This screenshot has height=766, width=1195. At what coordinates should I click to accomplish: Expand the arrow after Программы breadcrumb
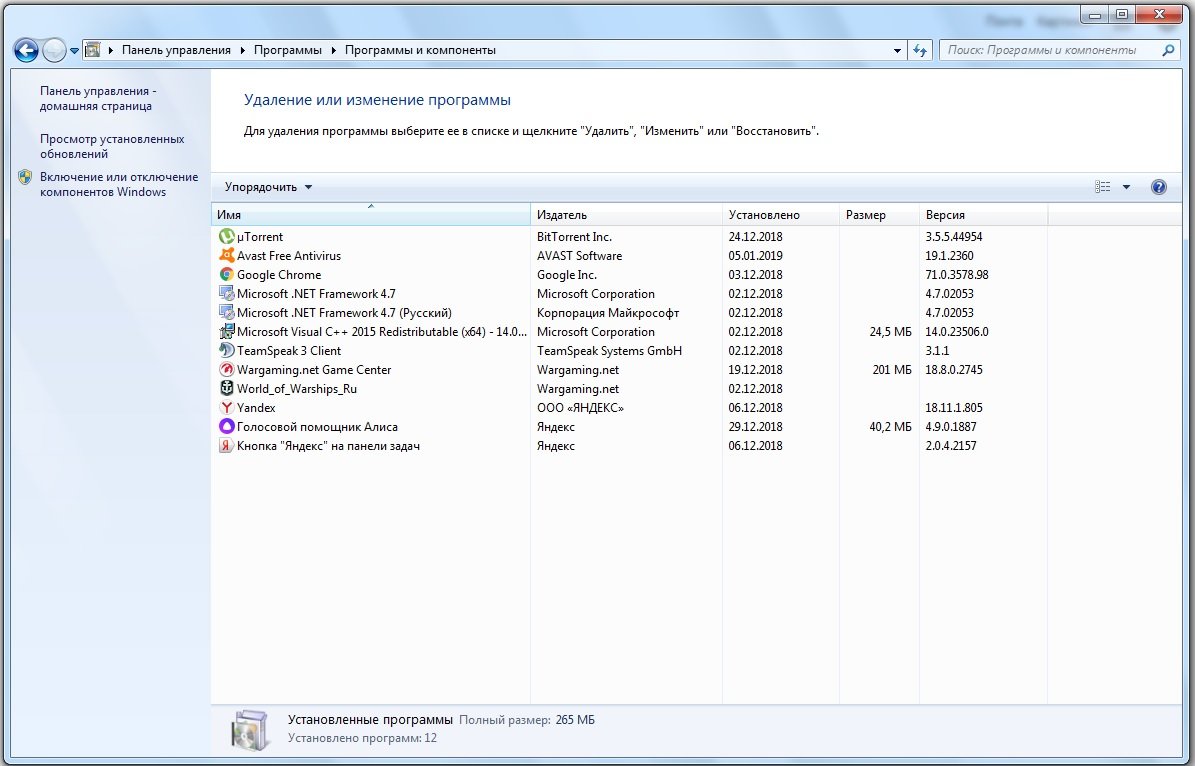333,50
